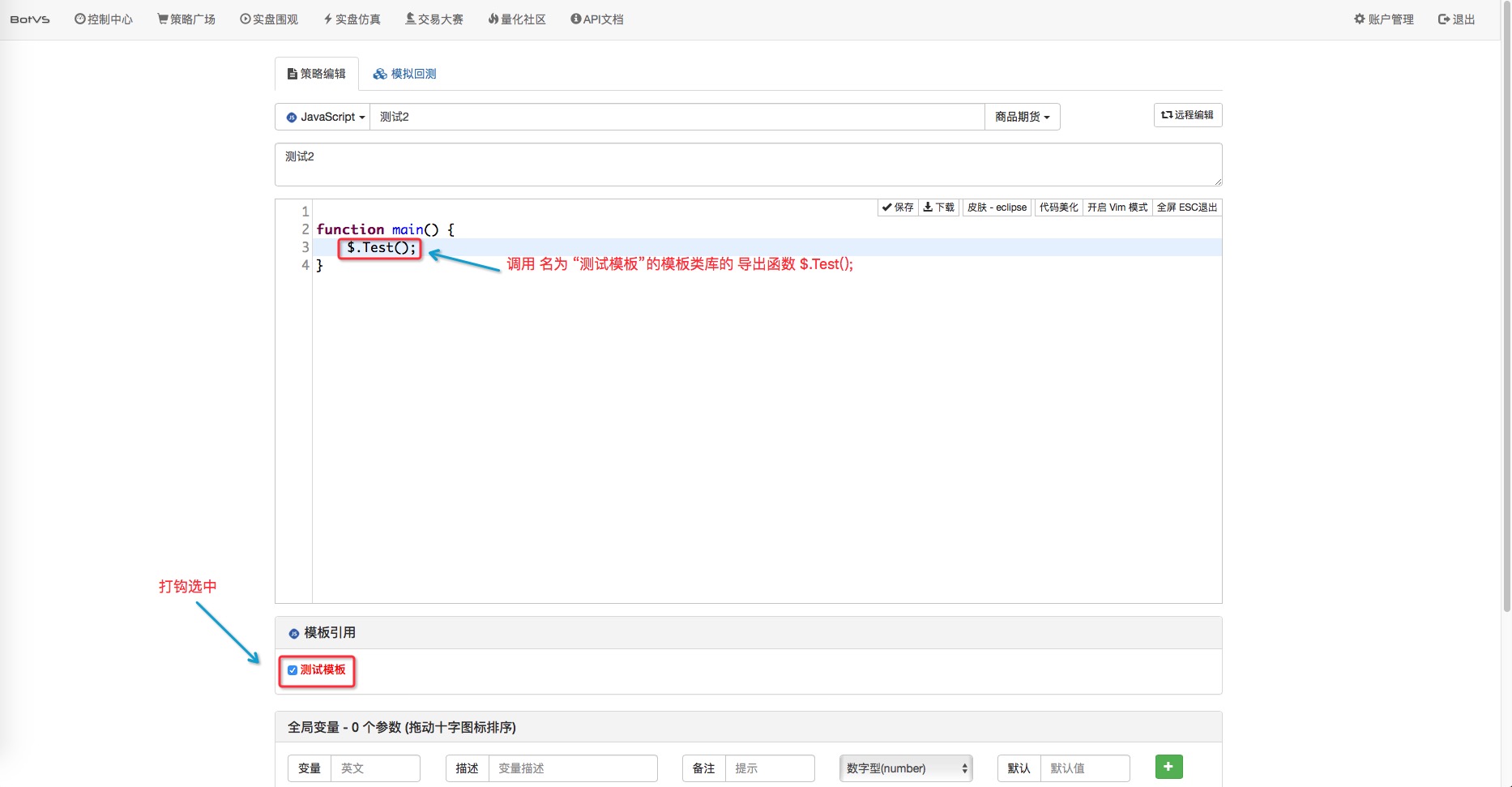Image resolution: width=1512 pixels, height=787 pixels.
Task: Click the closing brace on line 4
Action: coord(319,265)
